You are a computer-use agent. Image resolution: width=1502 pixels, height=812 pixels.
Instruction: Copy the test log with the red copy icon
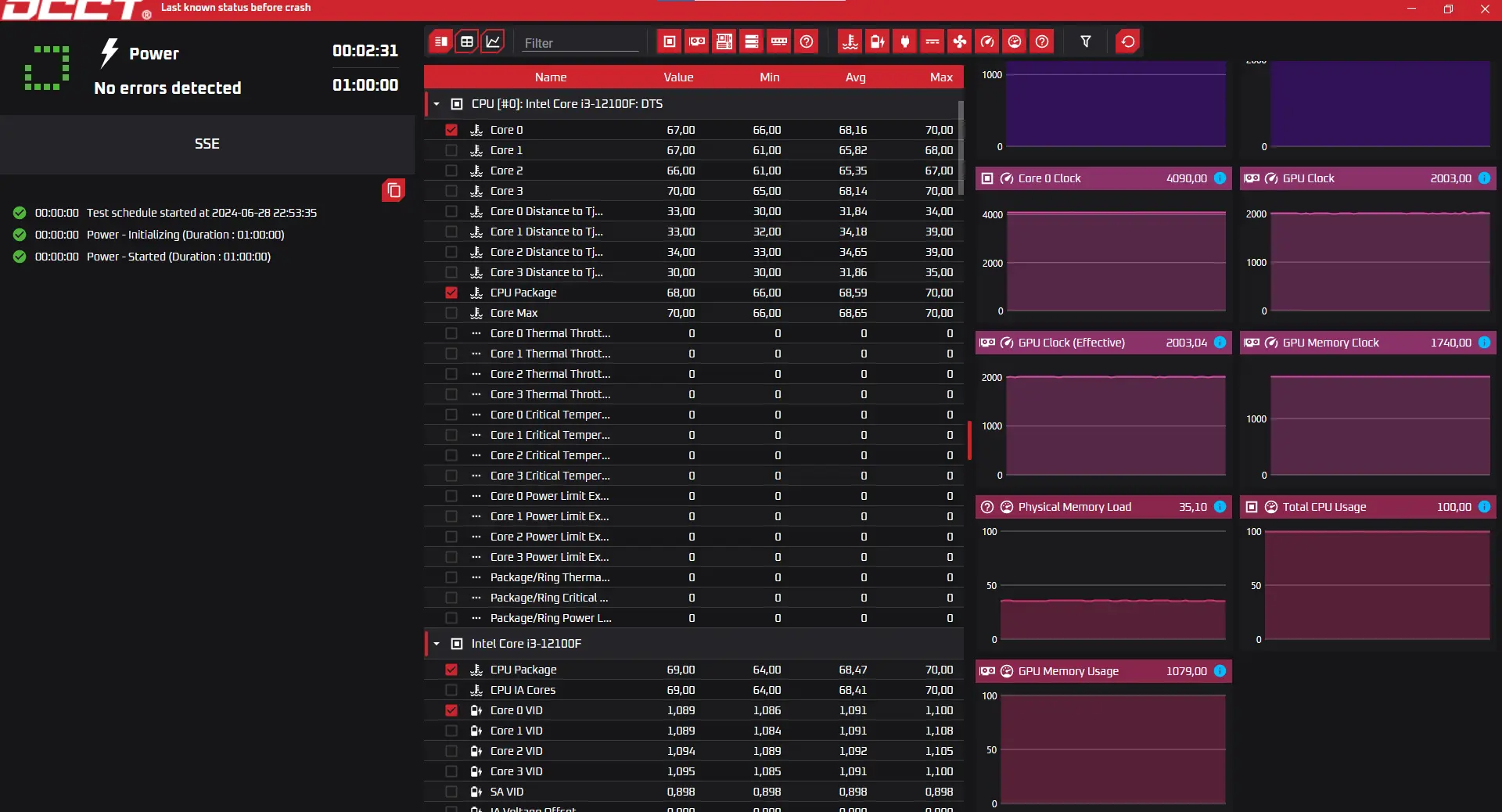[x=393, y=190]
